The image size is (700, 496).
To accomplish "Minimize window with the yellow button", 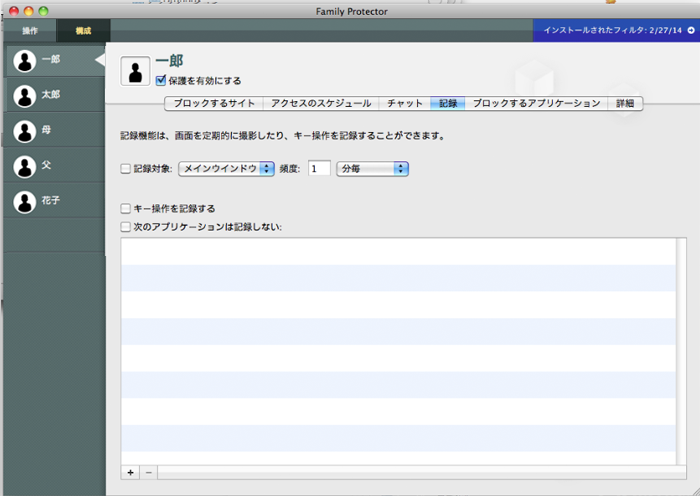I will [x=29, y=11].
